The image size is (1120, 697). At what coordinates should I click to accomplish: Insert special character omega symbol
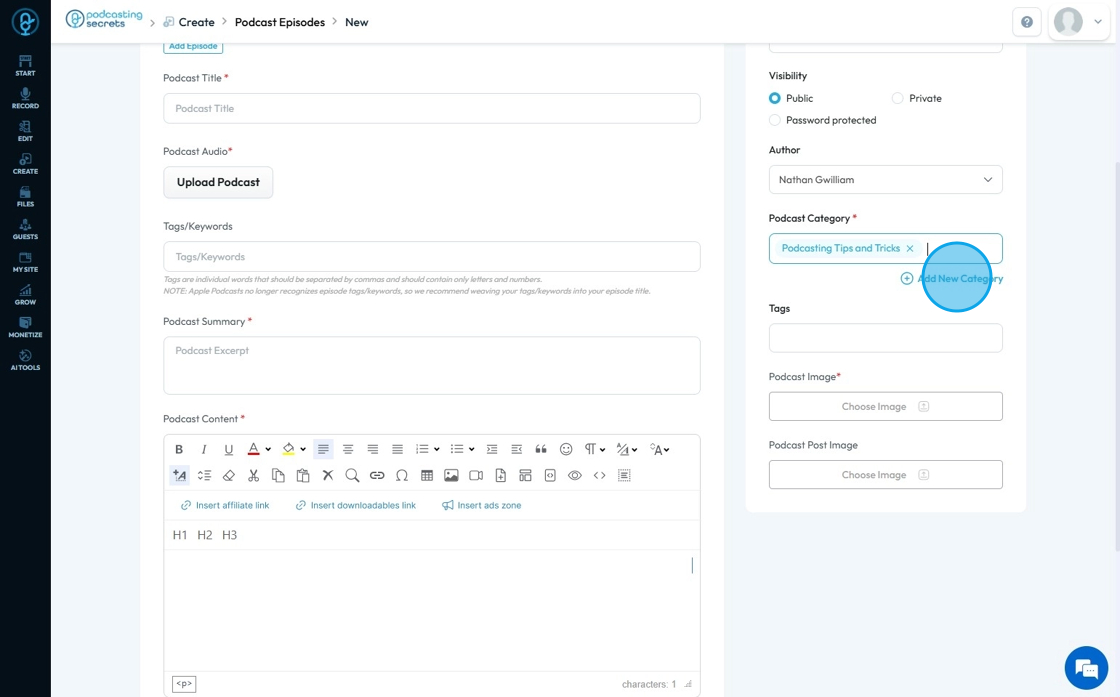click(x=401, y=476)
